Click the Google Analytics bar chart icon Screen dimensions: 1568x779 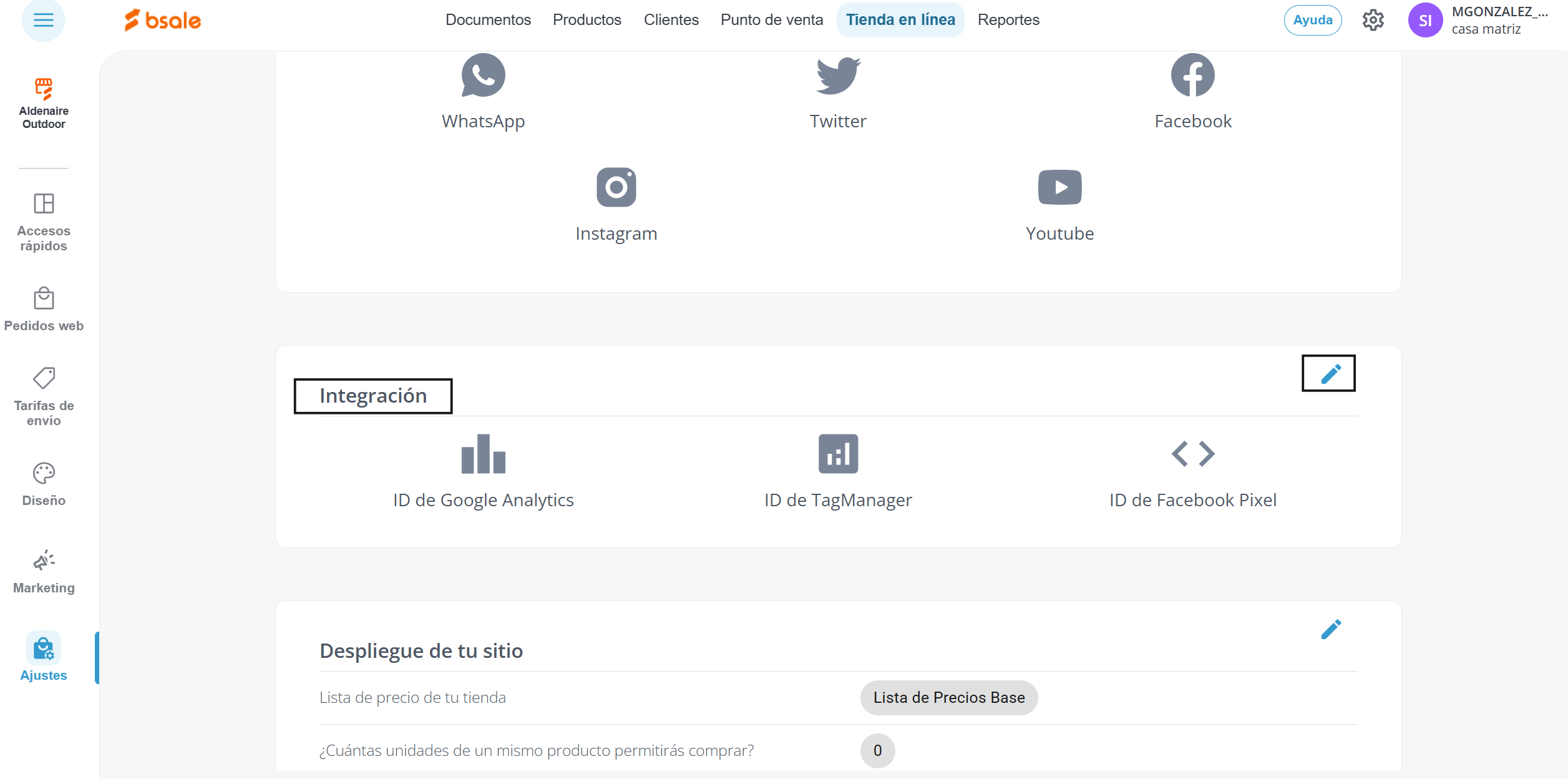[x=483, y=454]
